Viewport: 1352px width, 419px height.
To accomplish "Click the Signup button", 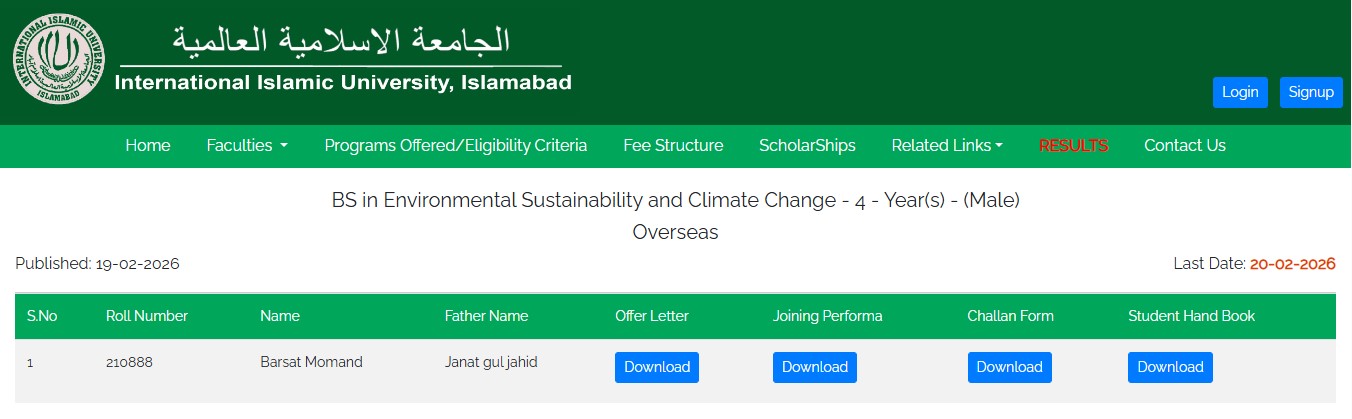I will pyautogui.click(x=1311, y=92).
